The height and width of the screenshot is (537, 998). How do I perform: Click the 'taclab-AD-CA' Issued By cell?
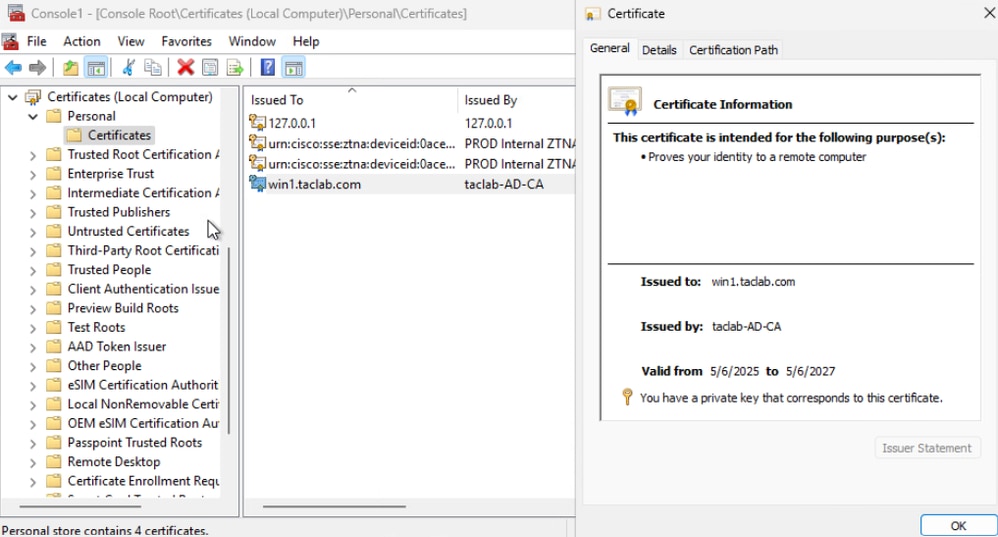pyautogui.click(x=504, y=184)
